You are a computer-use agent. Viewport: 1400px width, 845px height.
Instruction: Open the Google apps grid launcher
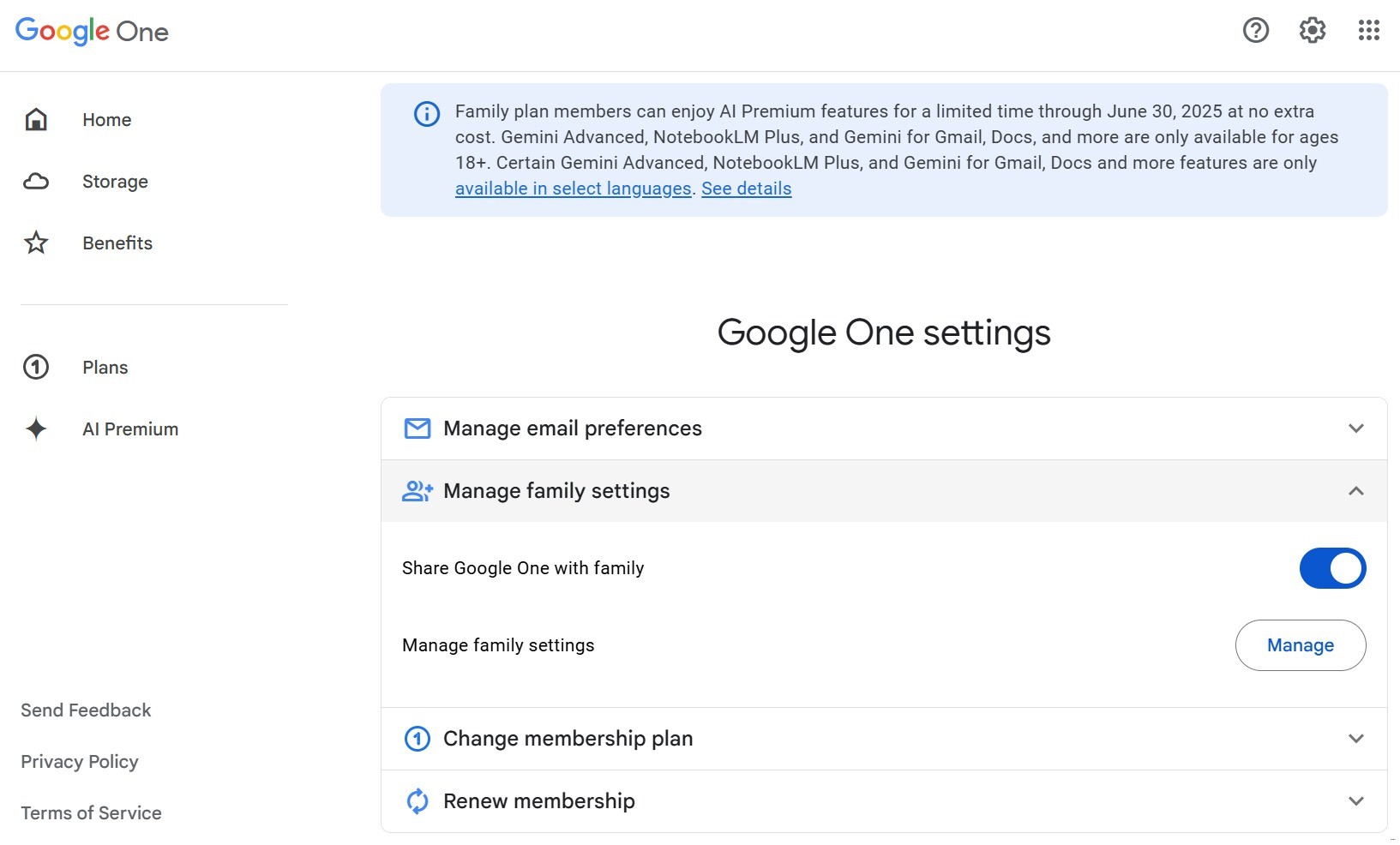coord(1368,31)
